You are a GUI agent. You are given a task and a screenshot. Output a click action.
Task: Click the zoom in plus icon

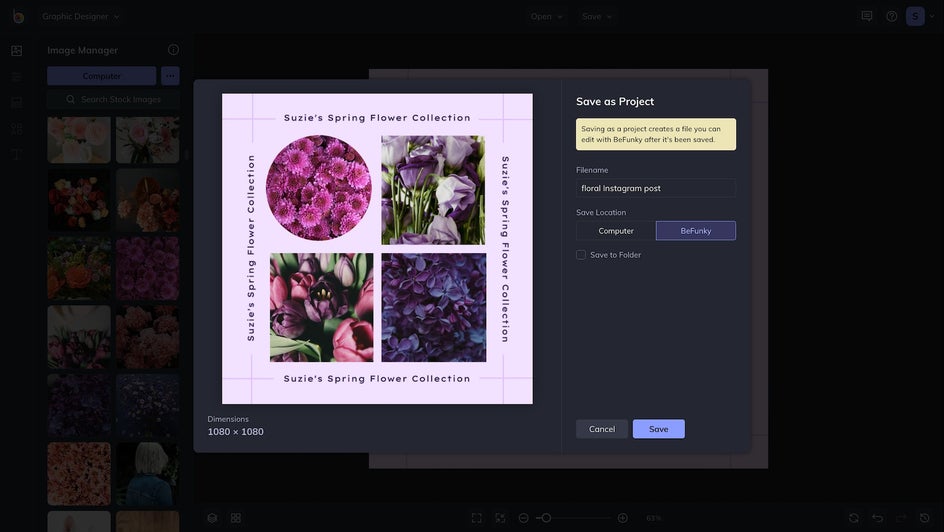(623, 518)
